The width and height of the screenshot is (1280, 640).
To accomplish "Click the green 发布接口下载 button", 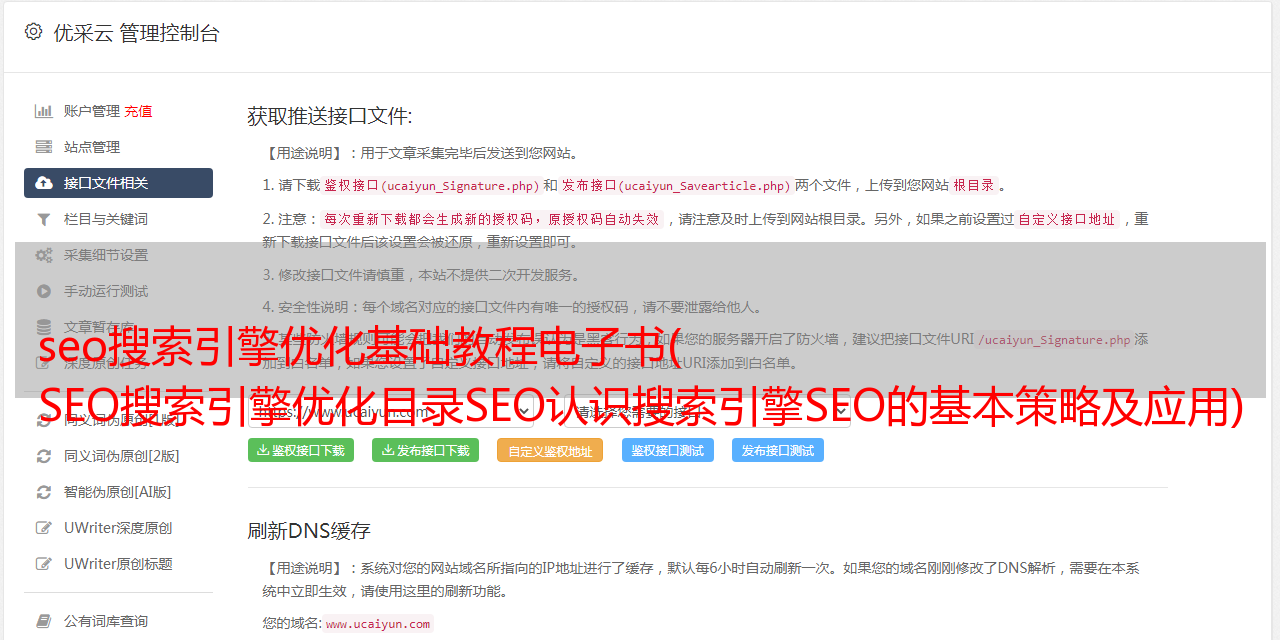I will coord(425,450).
